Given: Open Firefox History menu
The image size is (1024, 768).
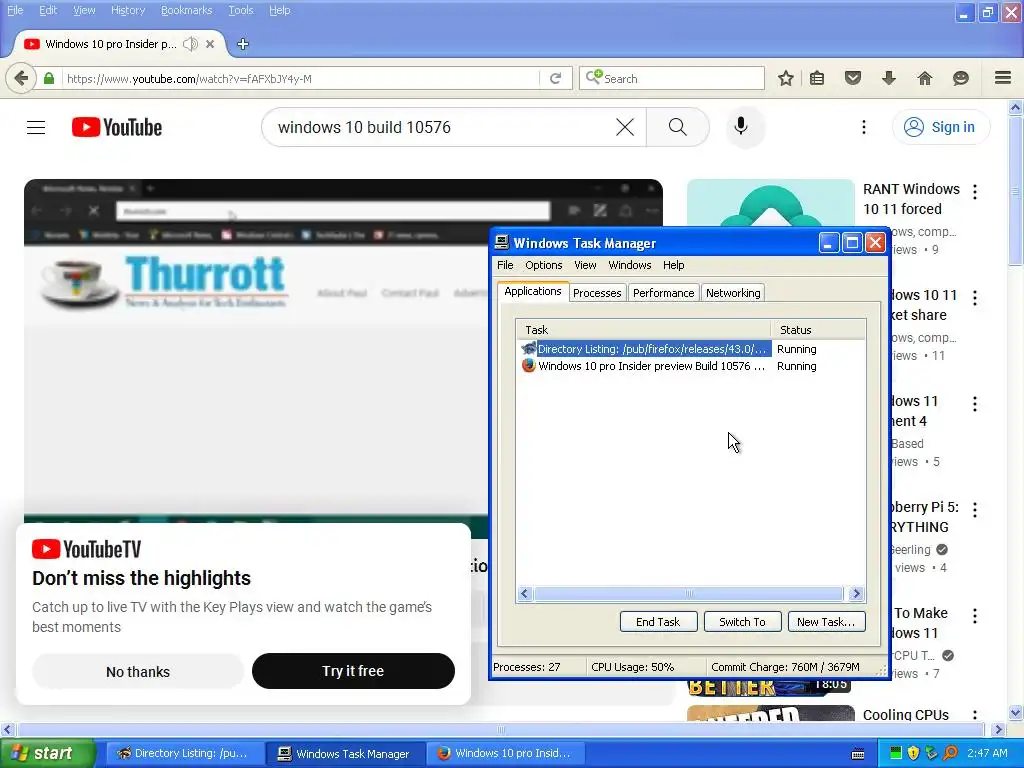Looking at the screenshot, I should (x=128, y=10).
